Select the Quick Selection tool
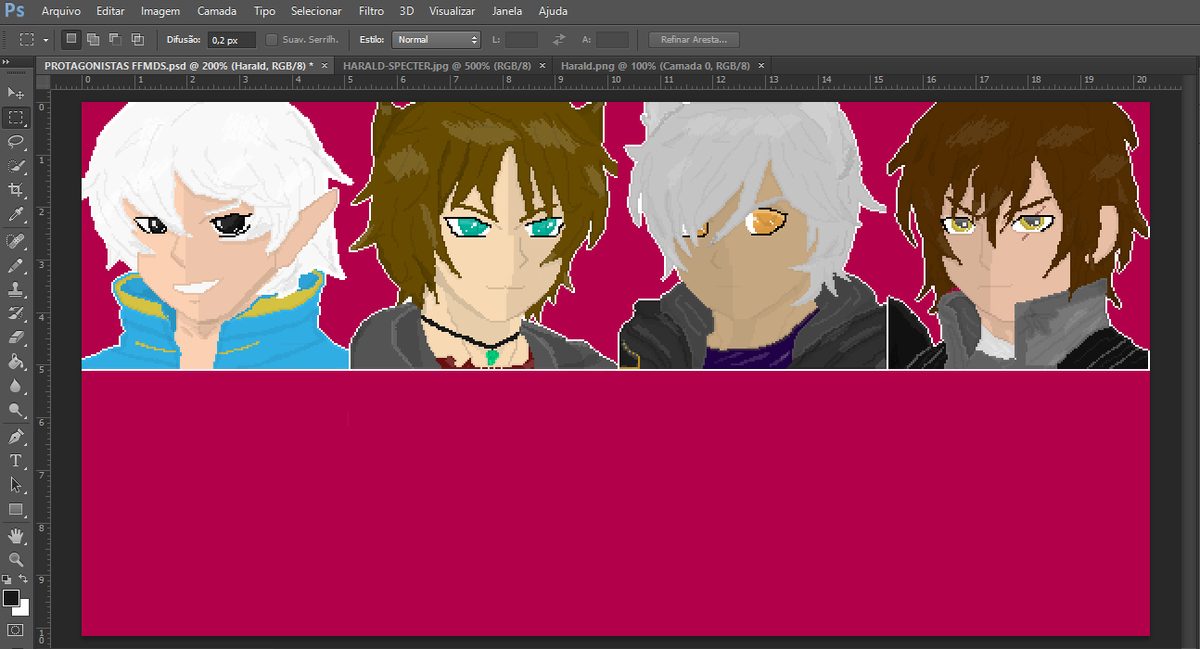 point(15,166)
